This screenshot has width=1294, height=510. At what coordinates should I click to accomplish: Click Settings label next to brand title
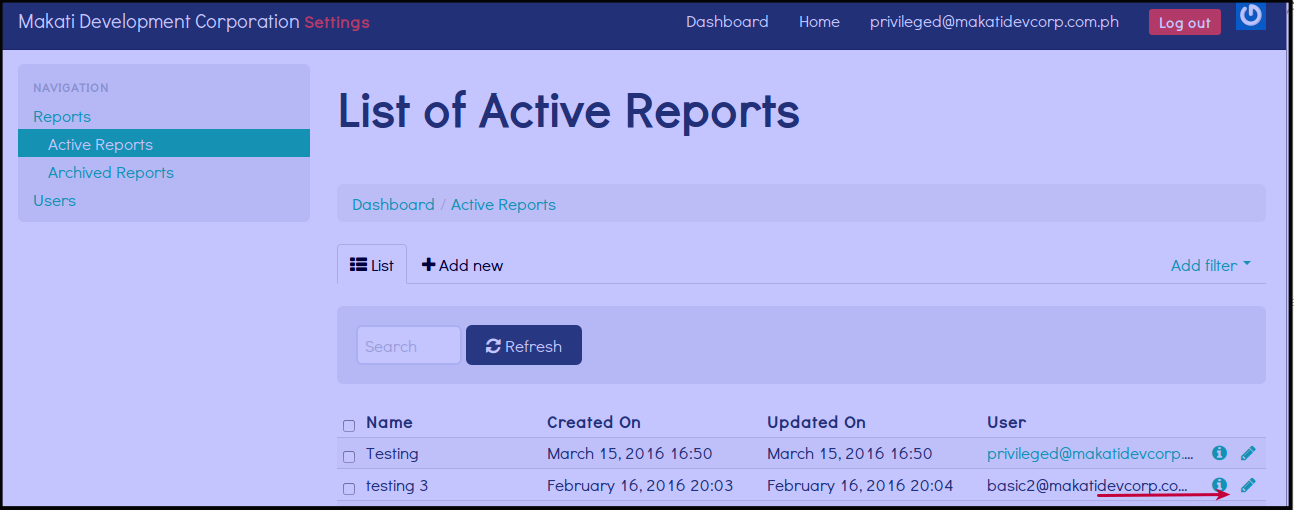point(337,22)
